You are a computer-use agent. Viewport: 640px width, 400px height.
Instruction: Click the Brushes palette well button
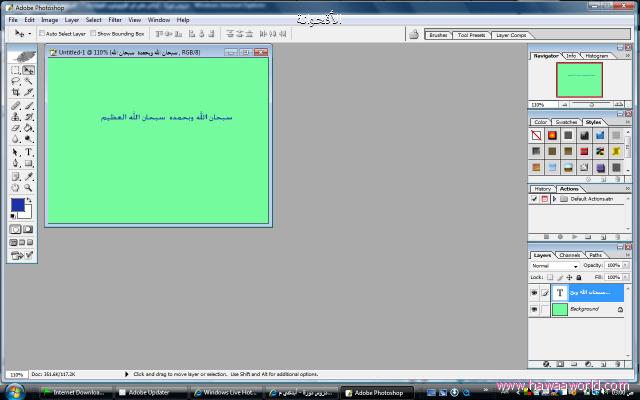coord(438,34)
